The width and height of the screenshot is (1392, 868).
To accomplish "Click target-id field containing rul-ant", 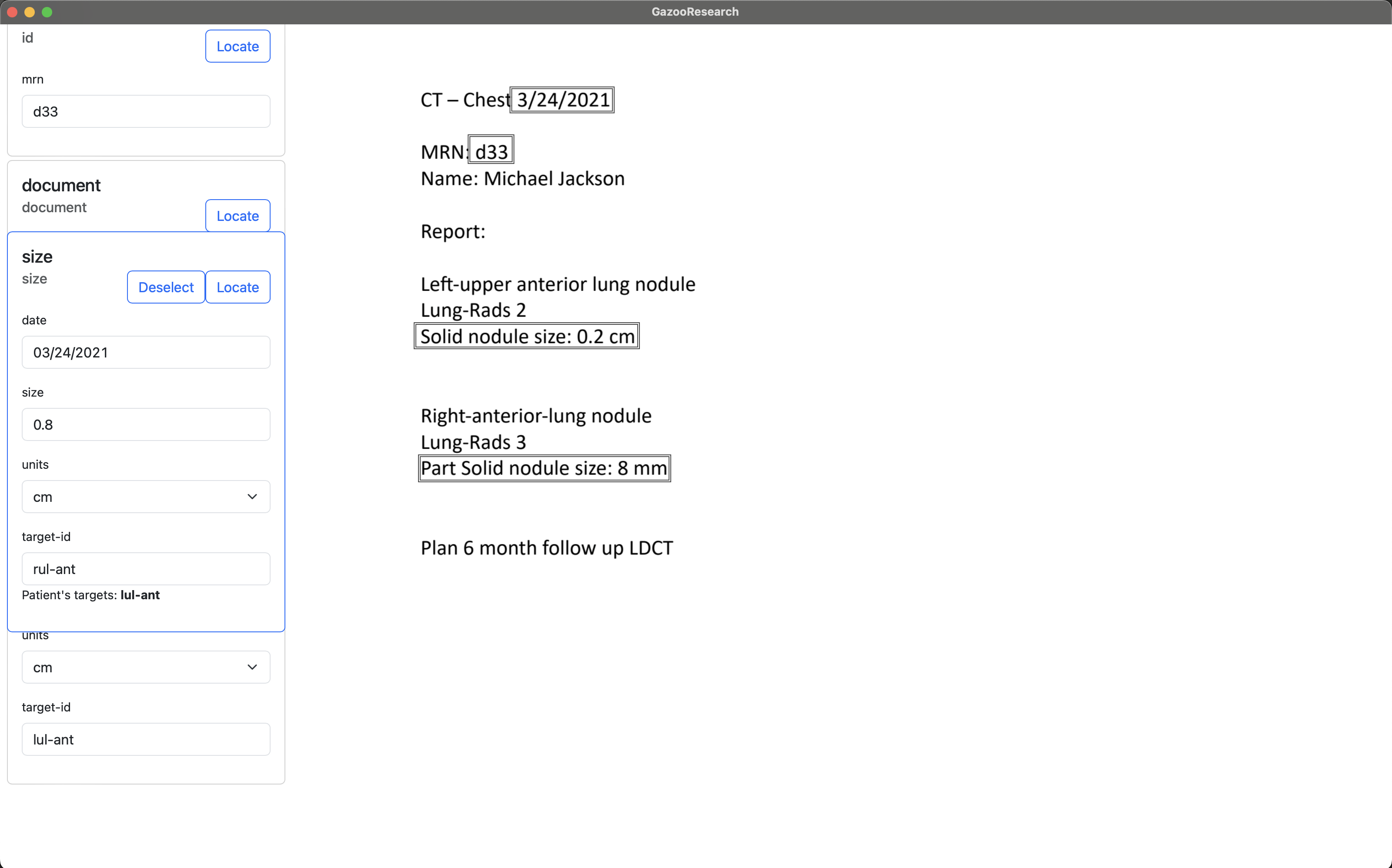I will [x=146, y=569].
